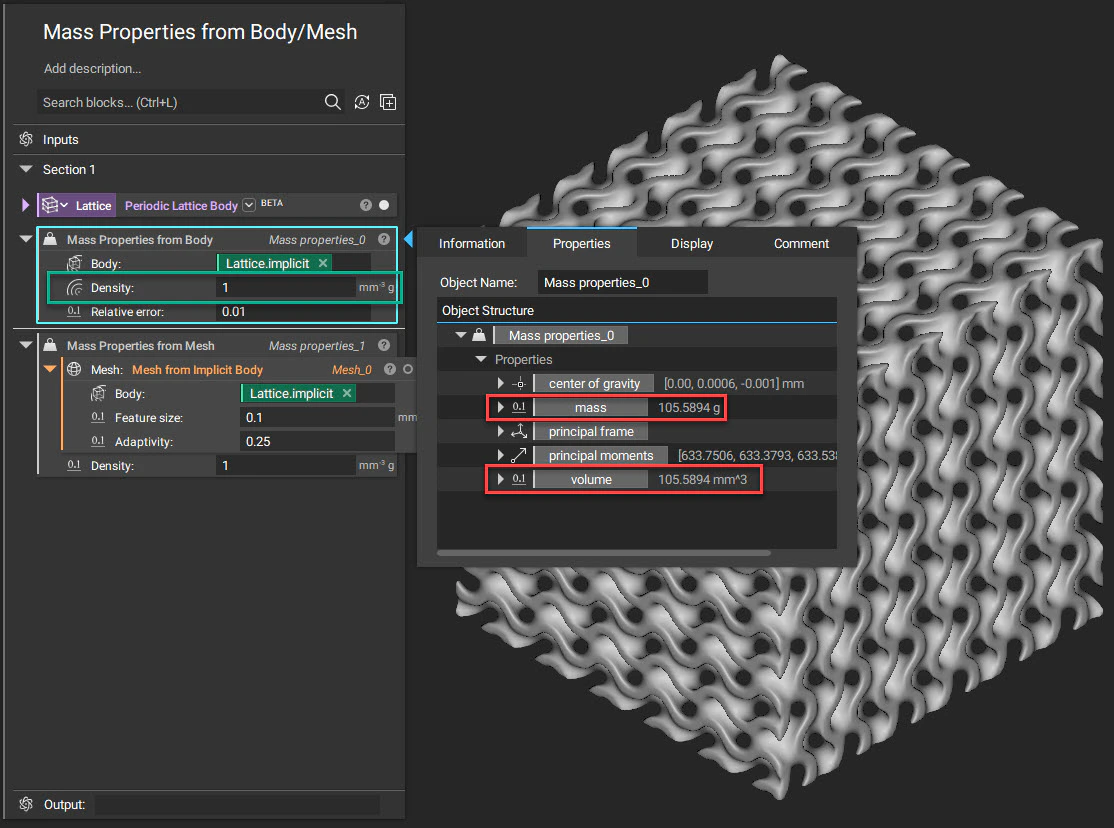Open help for Periodic Lattice Body block
The width and height of the screenshot is (1114, 828).
tap(366, 205)
